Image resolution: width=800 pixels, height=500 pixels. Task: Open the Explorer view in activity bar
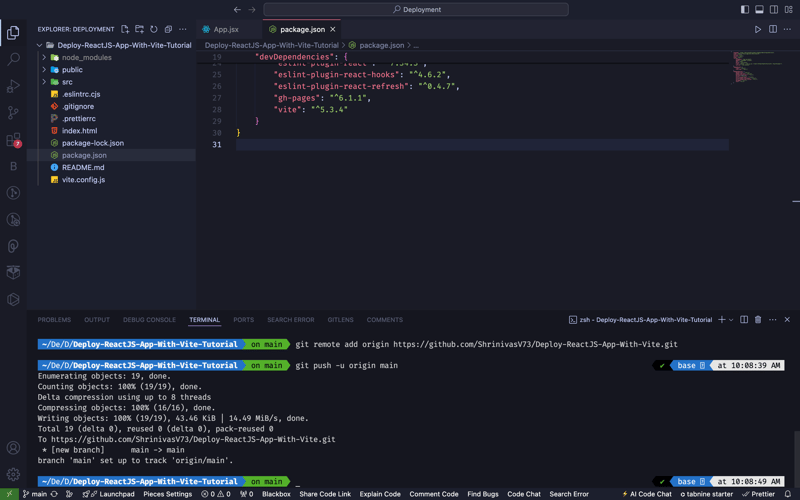click(x=13, y=33)
